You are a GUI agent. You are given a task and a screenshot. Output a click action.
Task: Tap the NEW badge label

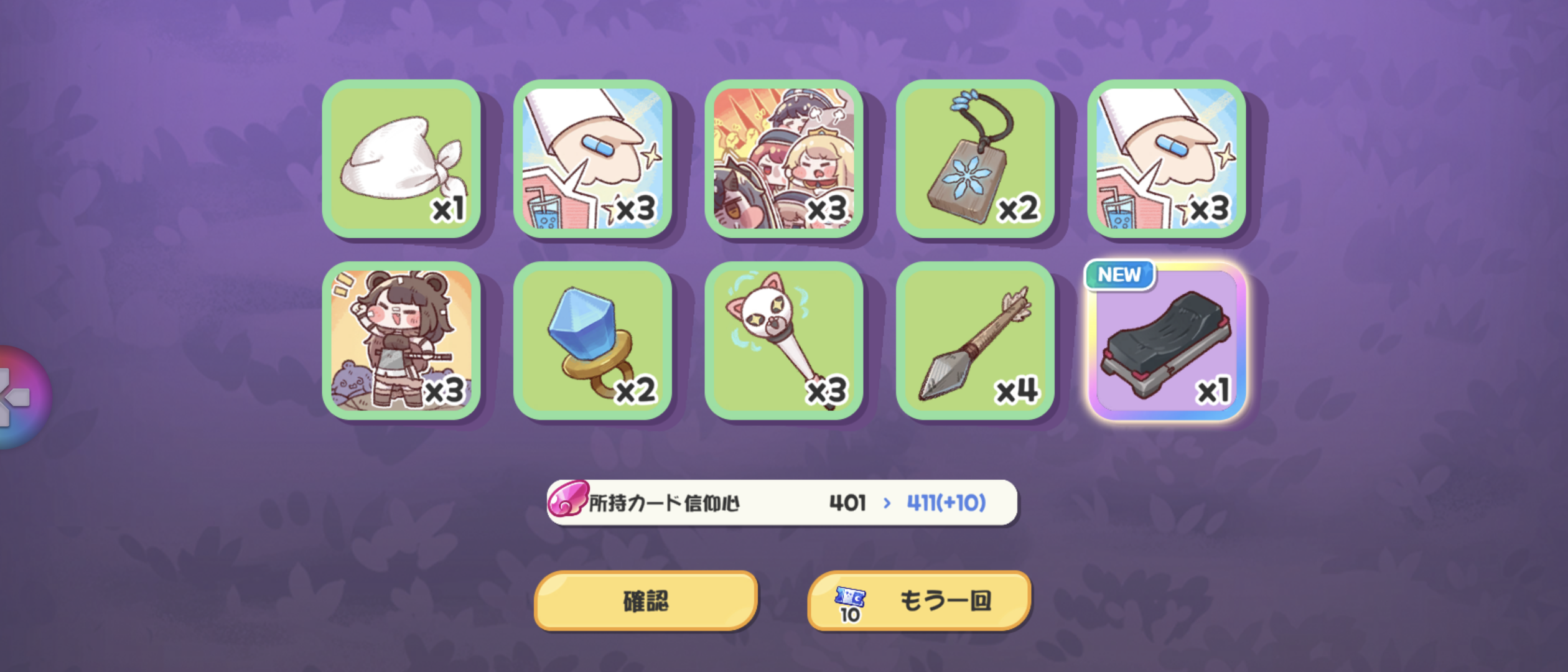pyautogui.click(x=1119, y=274)
